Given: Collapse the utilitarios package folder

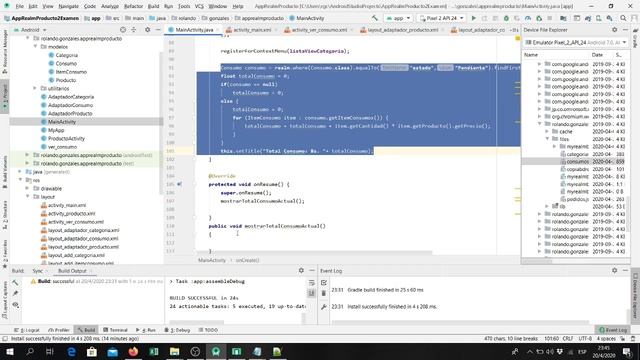Looking at the screenshot, I should pos(36,88).
